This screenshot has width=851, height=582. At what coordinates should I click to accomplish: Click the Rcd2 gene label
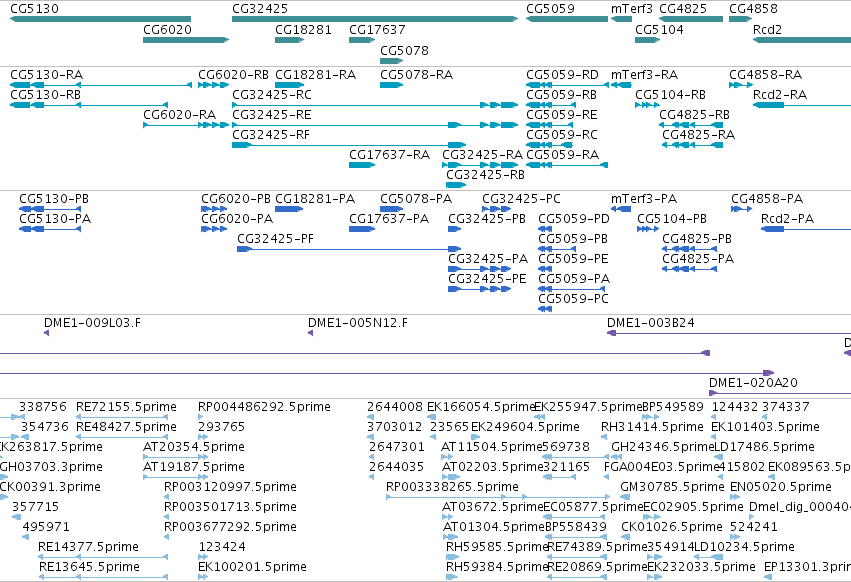click(767, 30)
